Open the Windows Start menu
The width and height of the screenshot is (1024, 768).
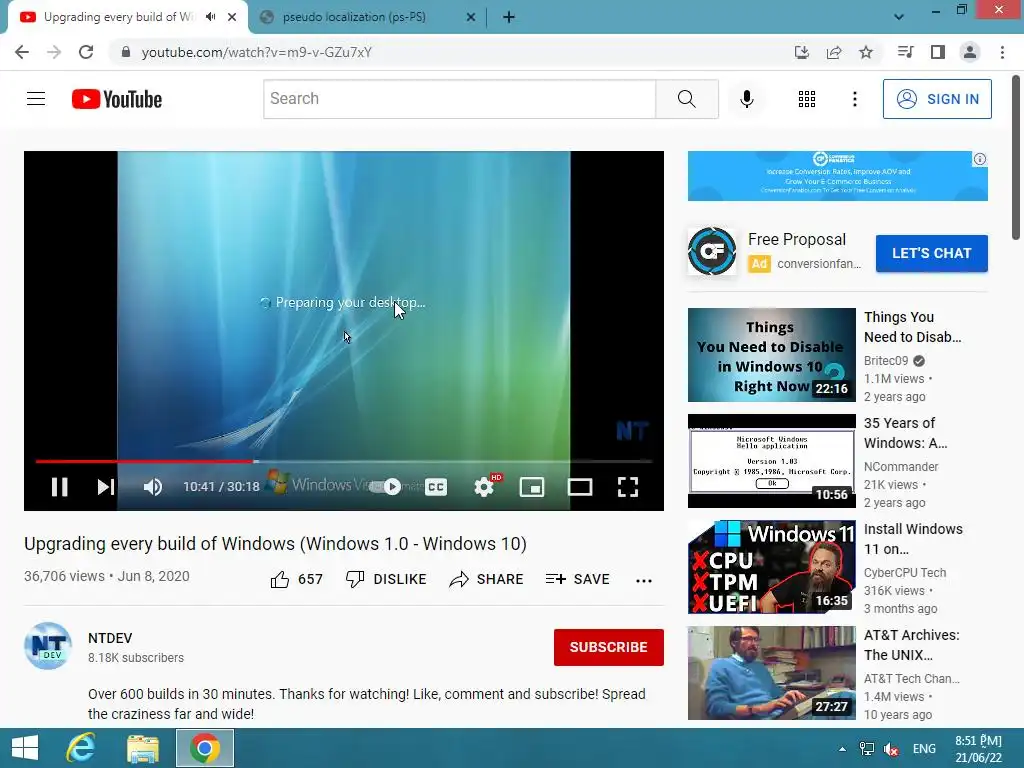25,748
